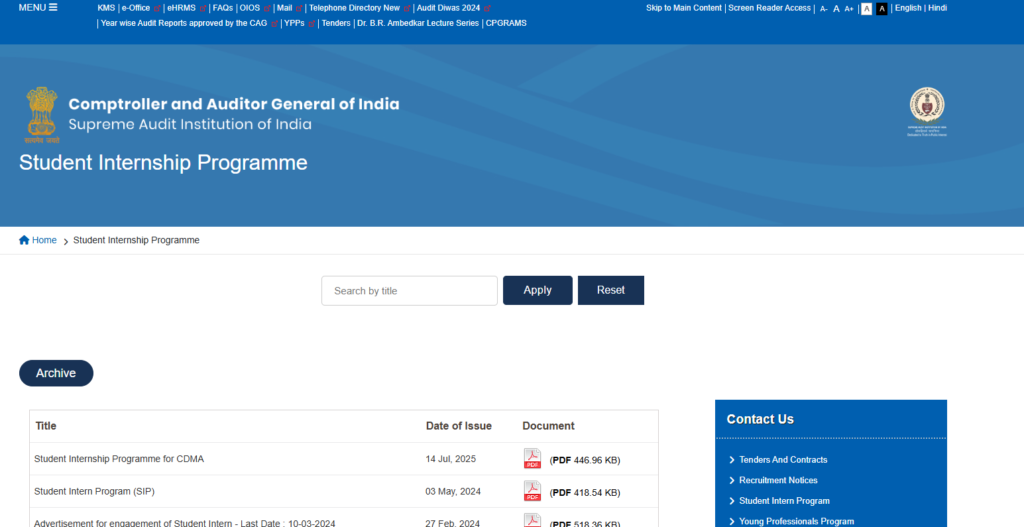1024x527 pixels.
Task: Click Skip to Main Content
Action: pyautogui.click(x=684, y=8)
